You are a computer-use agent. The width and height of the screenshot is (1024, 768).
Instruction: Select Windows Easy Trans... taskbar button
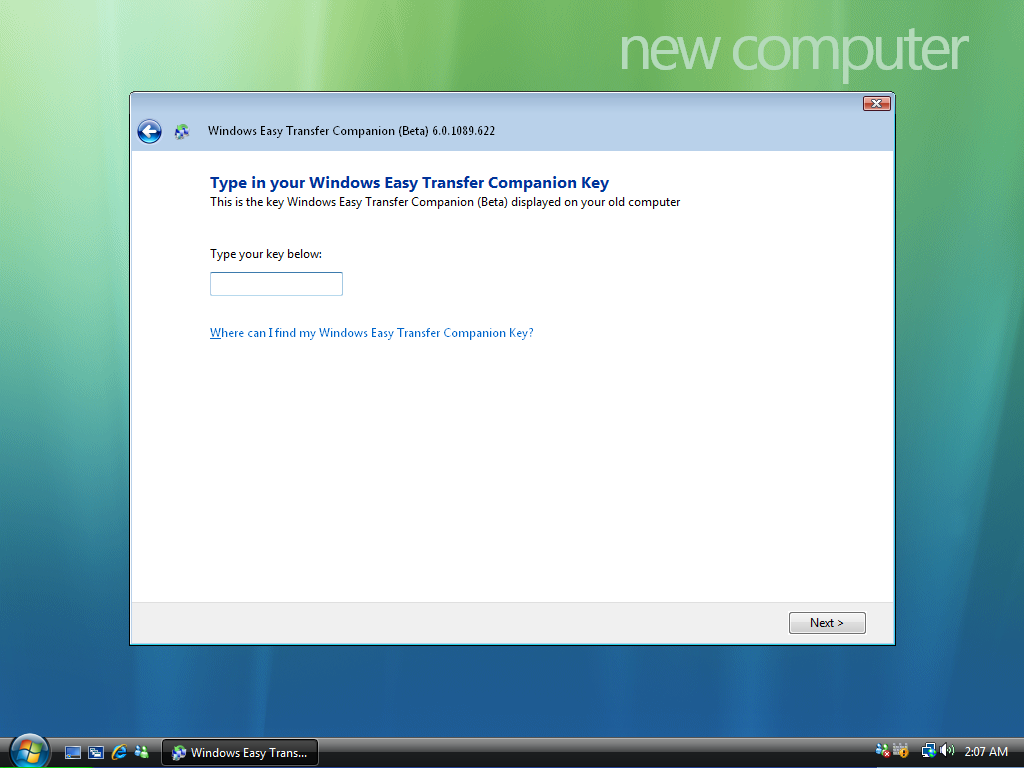point(240,752)
